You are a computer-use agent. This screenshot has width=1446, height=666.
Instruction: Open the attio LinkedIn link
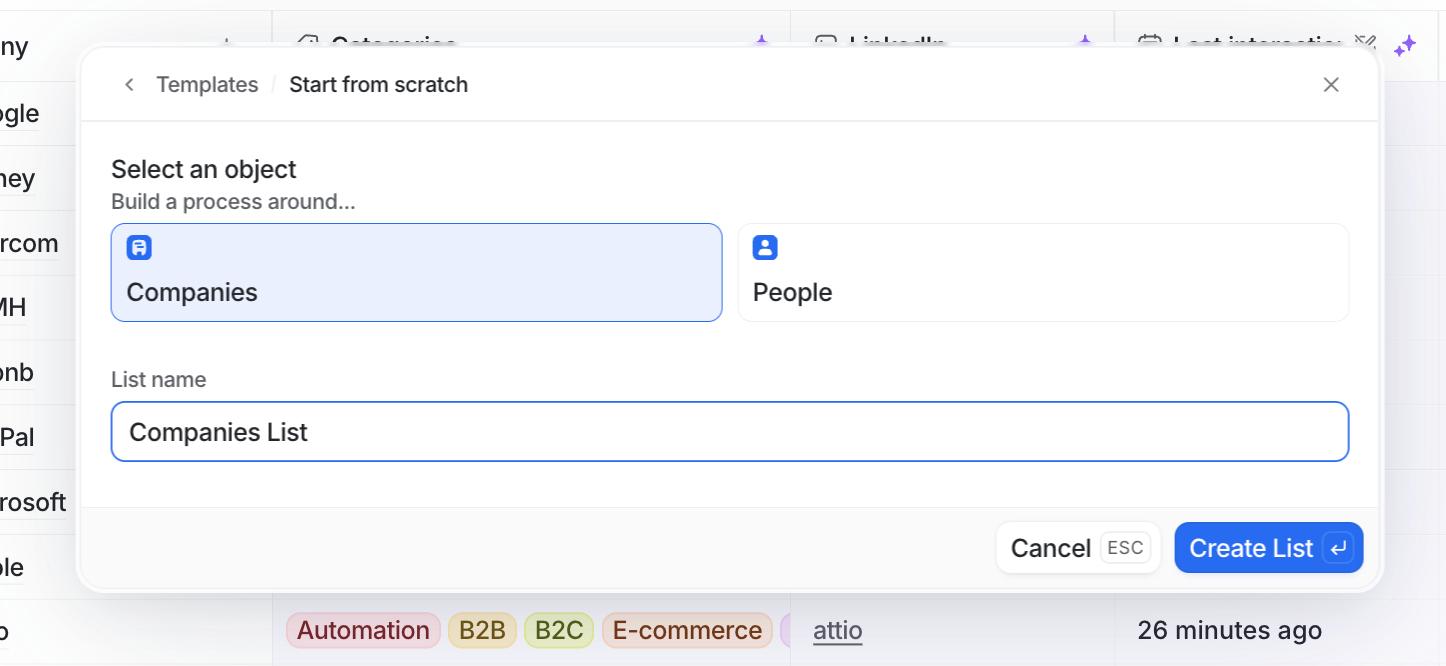[x=837, y=631]
